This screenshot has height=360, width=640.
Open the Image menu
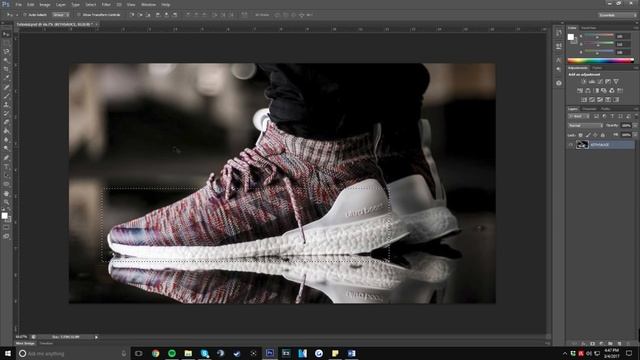click(44, 4)
